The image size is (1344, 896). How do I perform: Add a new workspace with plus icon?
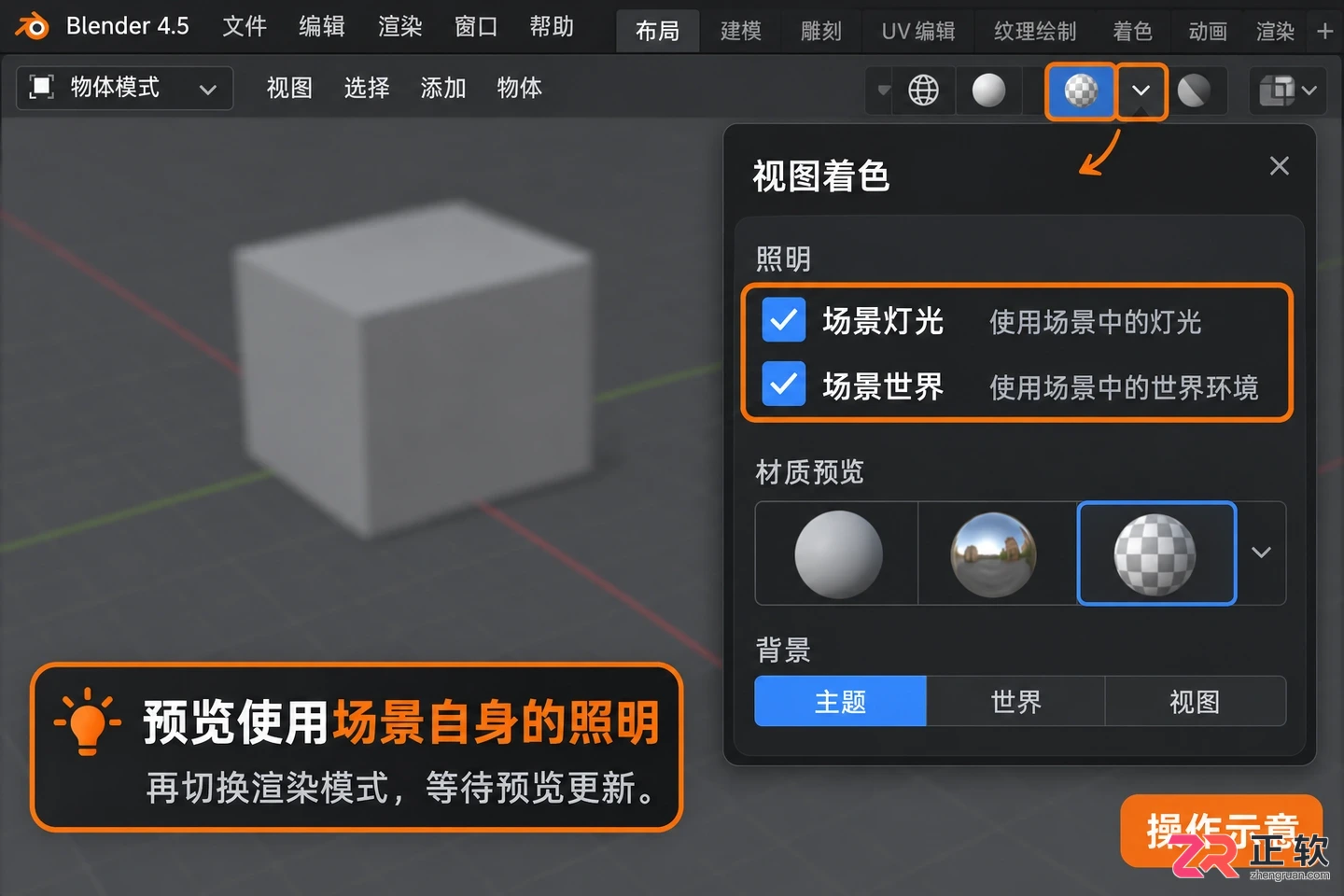click(1324, 31)
